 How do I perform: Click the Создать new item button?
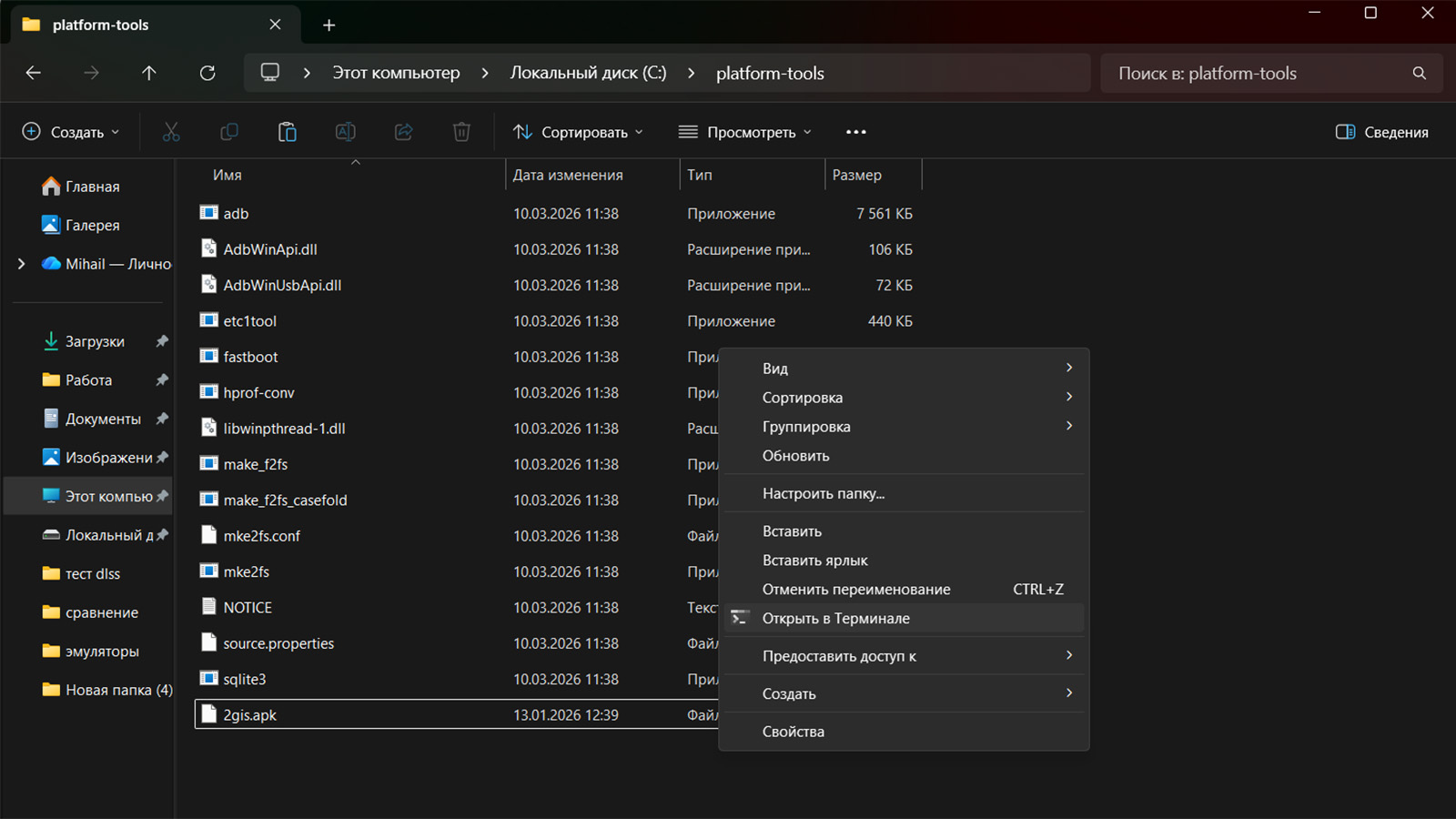(x=71, y=132)
